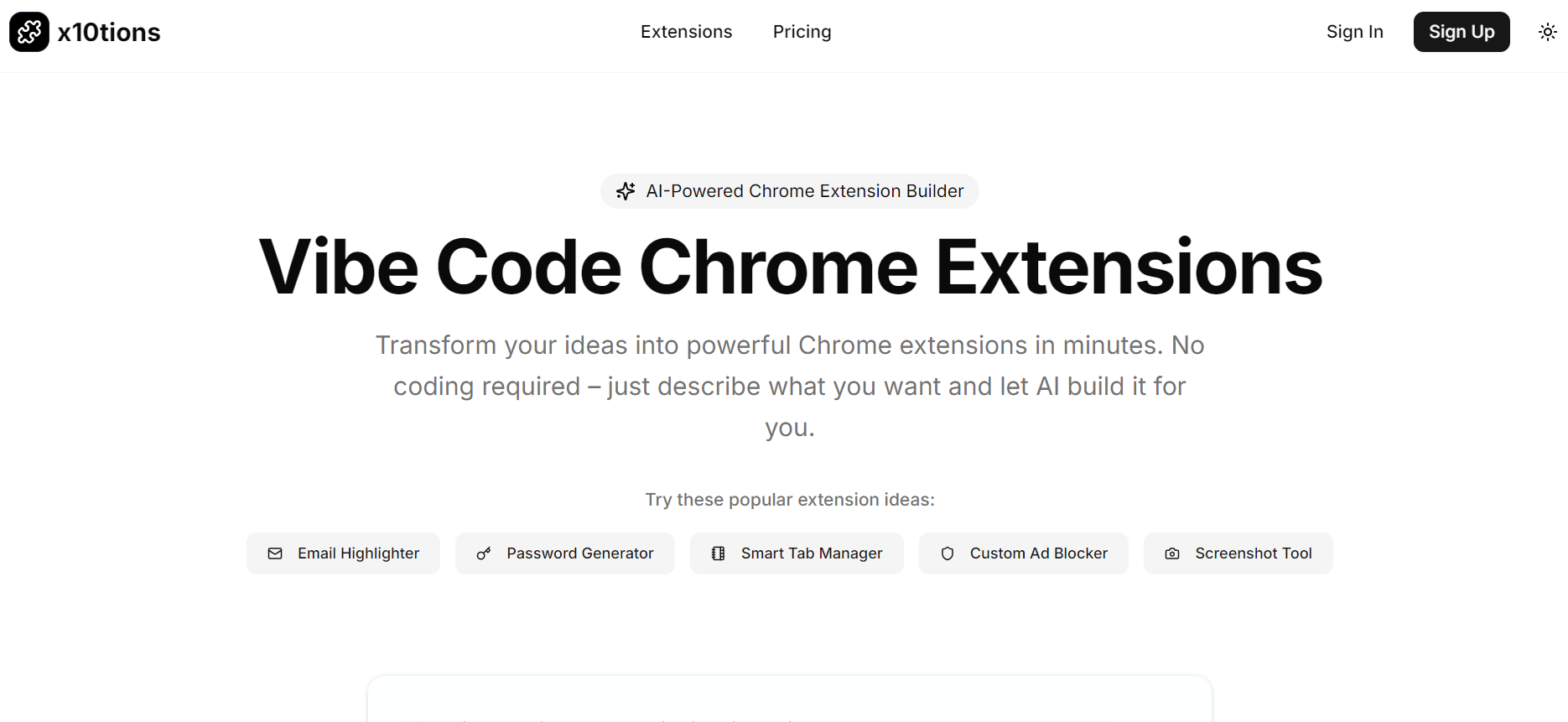Open the Pricing nav item

(x=802, y=32)
